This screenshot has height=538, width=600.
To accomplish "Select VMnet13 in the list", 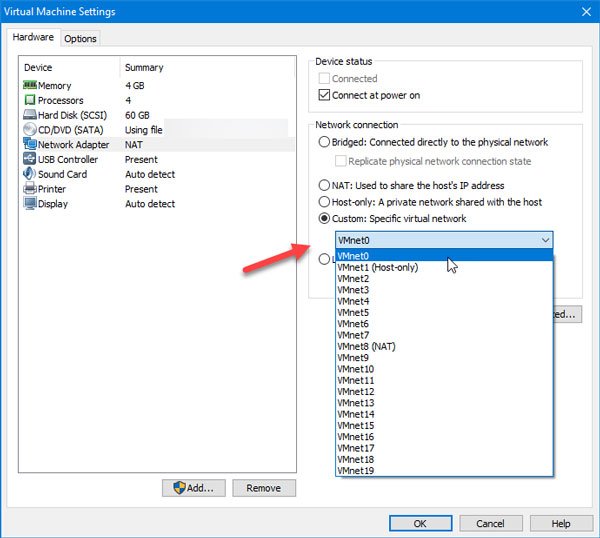I will coord(444,403).
